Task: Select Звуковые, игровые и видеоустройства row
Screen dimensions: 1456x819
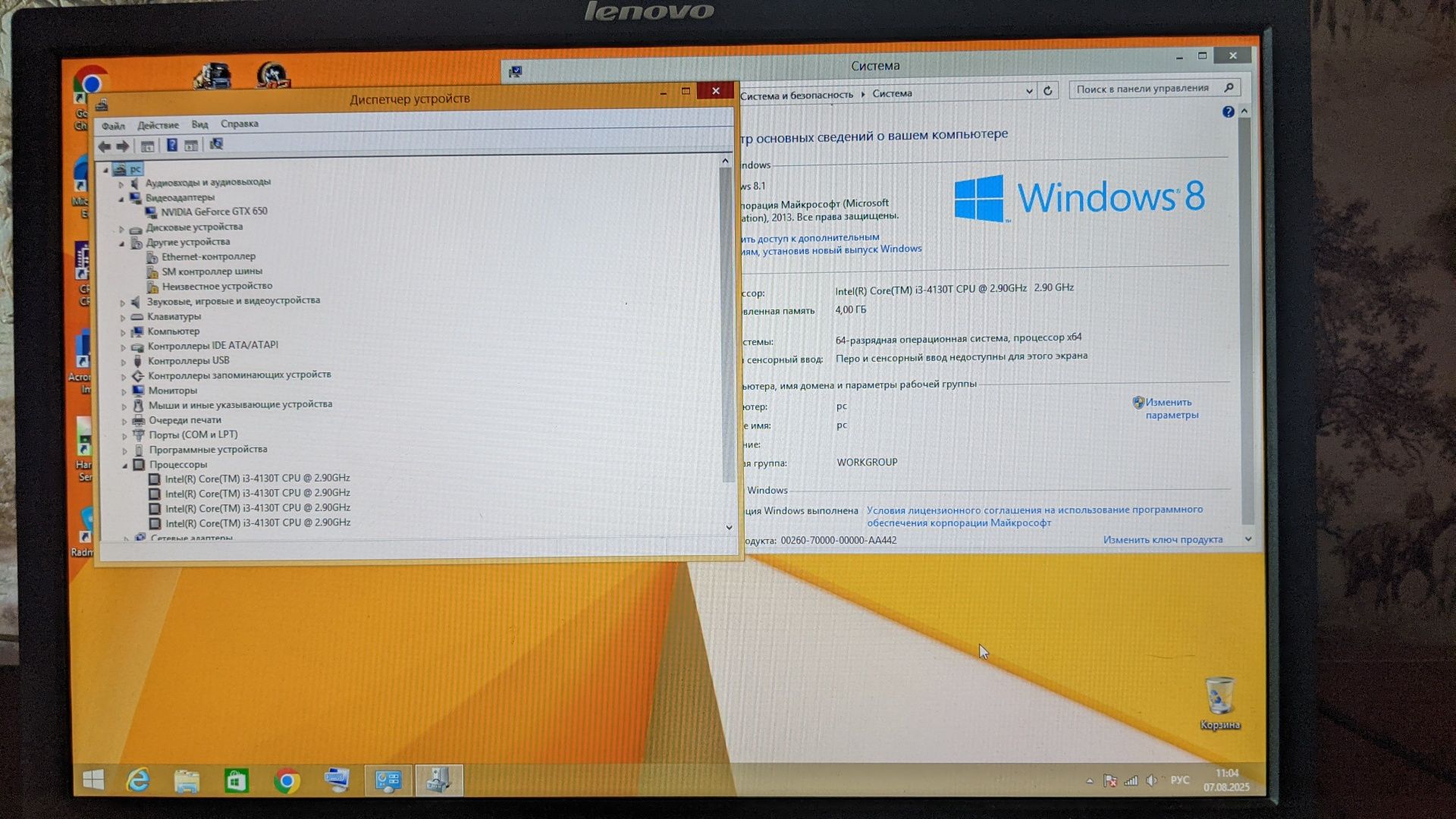Action: (x=234, y=301)
